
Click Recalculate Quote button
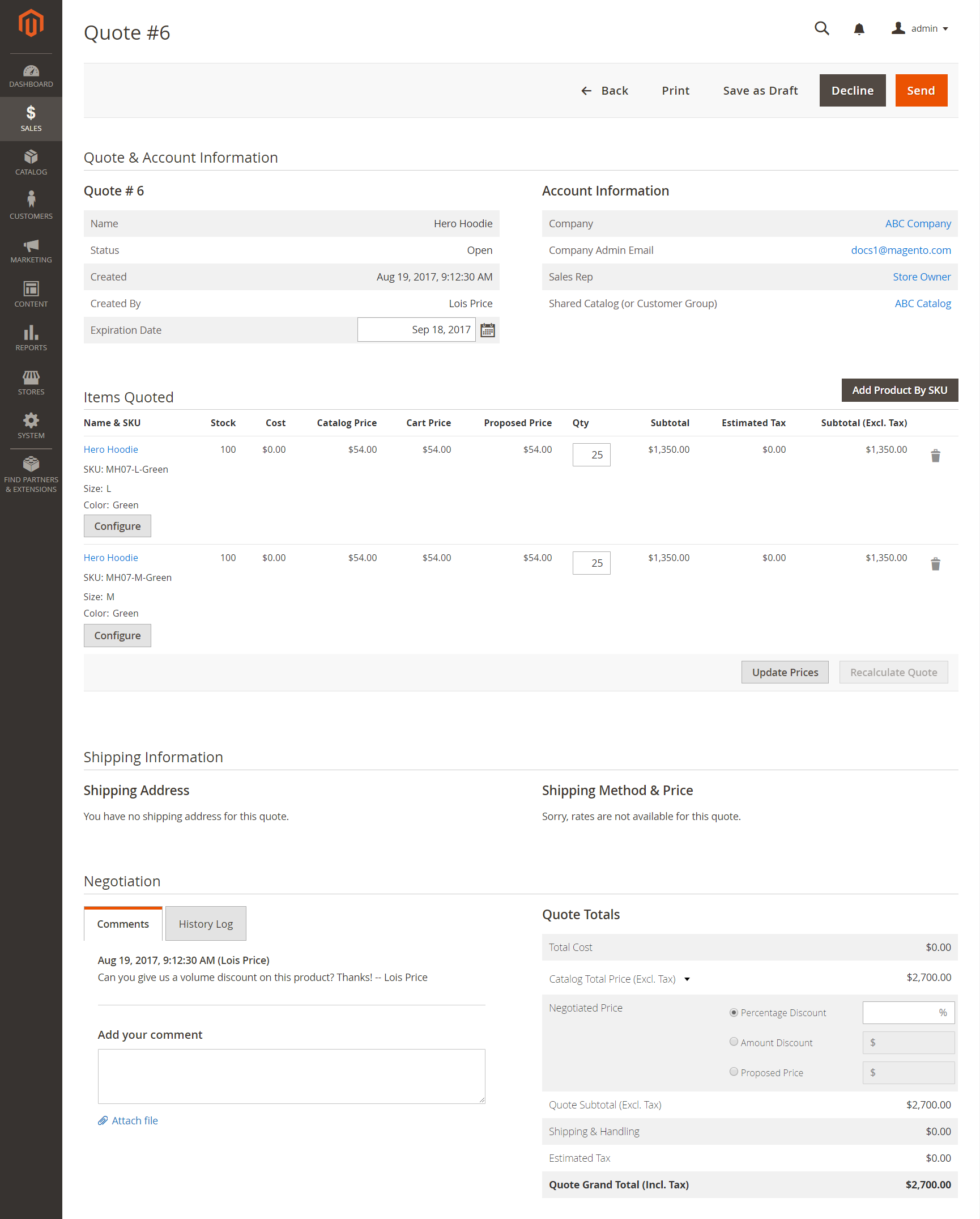[x=893, y=672]
